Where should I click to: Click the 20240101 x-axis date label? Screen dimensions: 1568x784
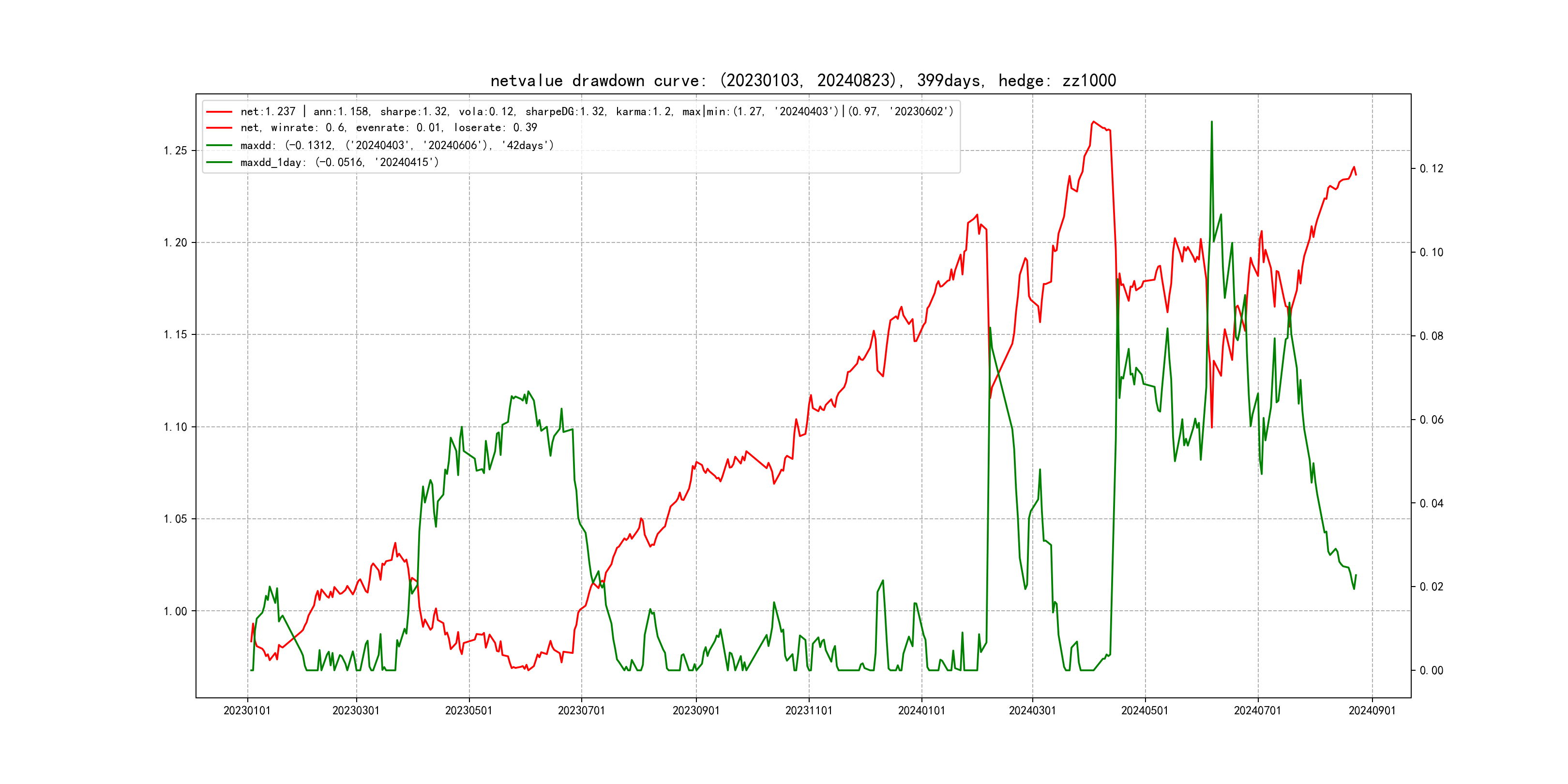921,710
